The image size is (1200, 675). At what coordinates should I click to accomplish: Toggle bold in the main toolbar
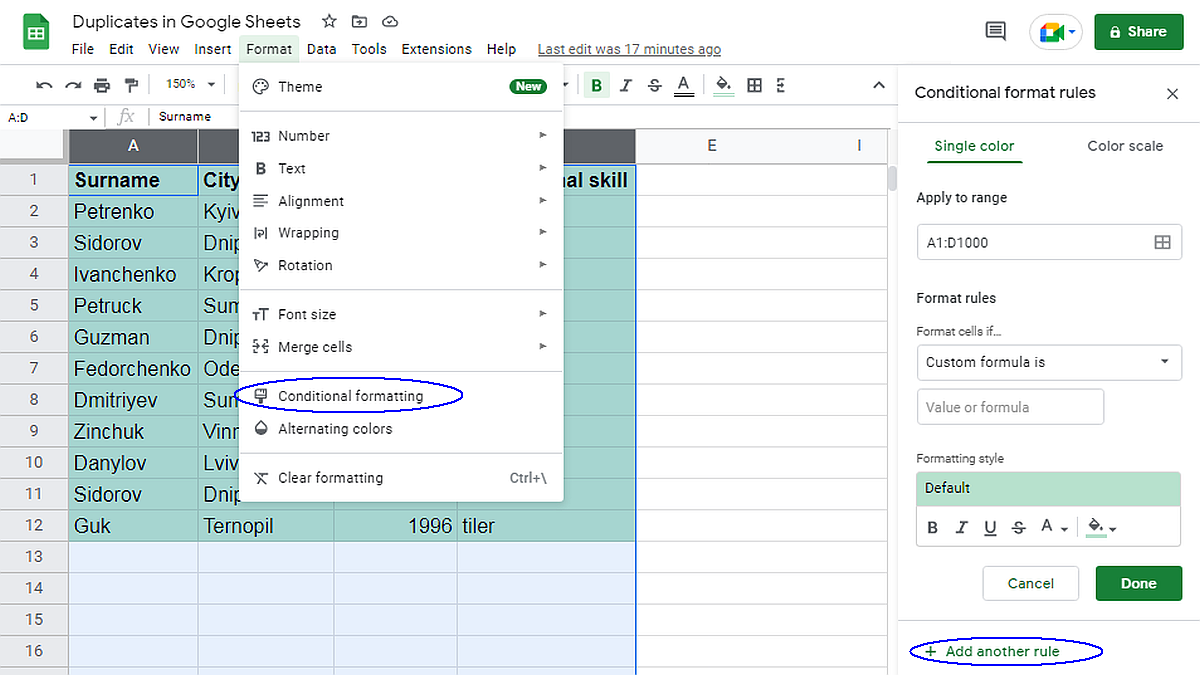click(x=597, y=85)
